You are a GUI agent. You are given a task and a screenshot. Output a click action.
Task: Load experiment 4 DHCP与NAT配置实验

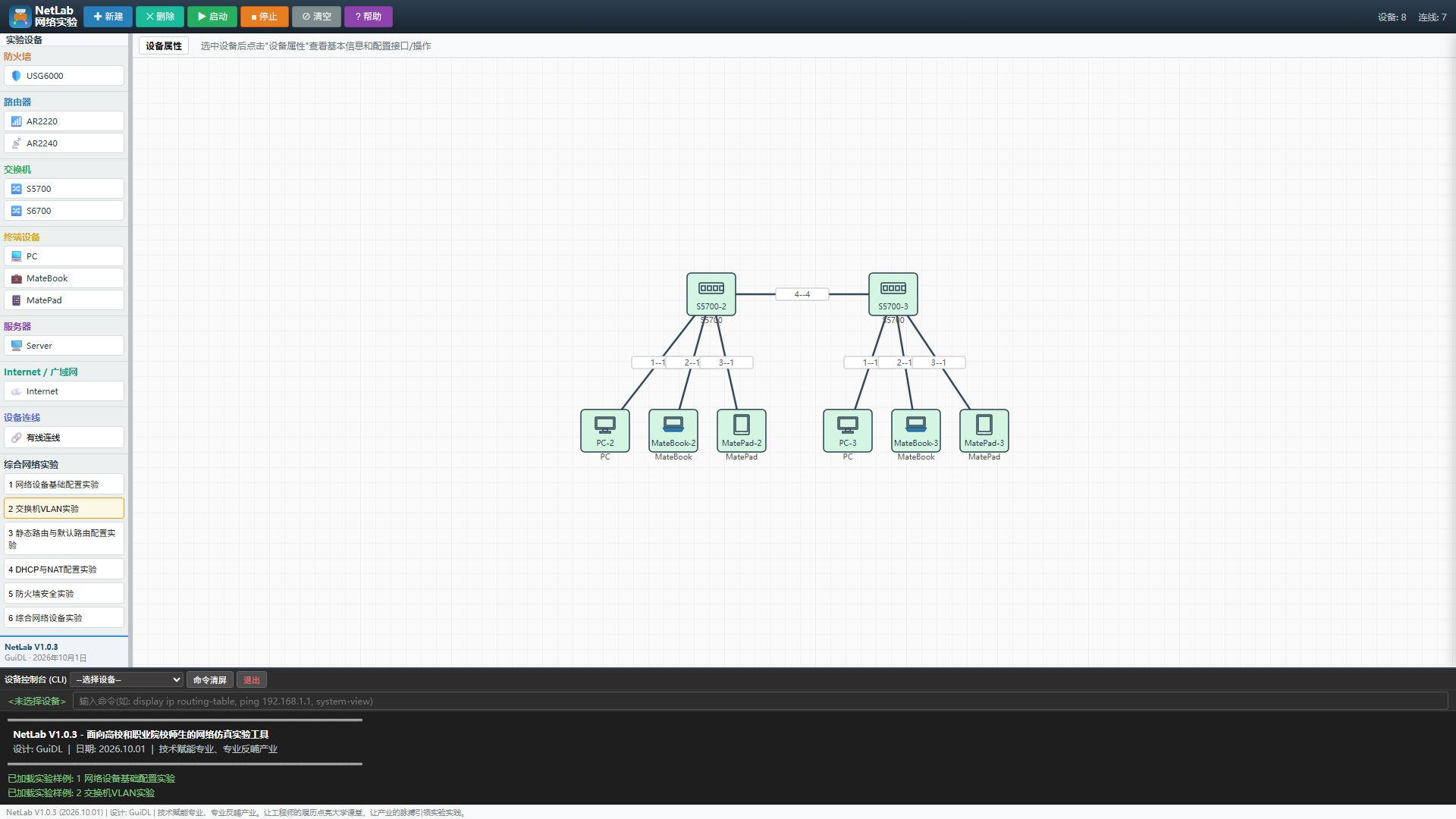click(x=64, y=570)
